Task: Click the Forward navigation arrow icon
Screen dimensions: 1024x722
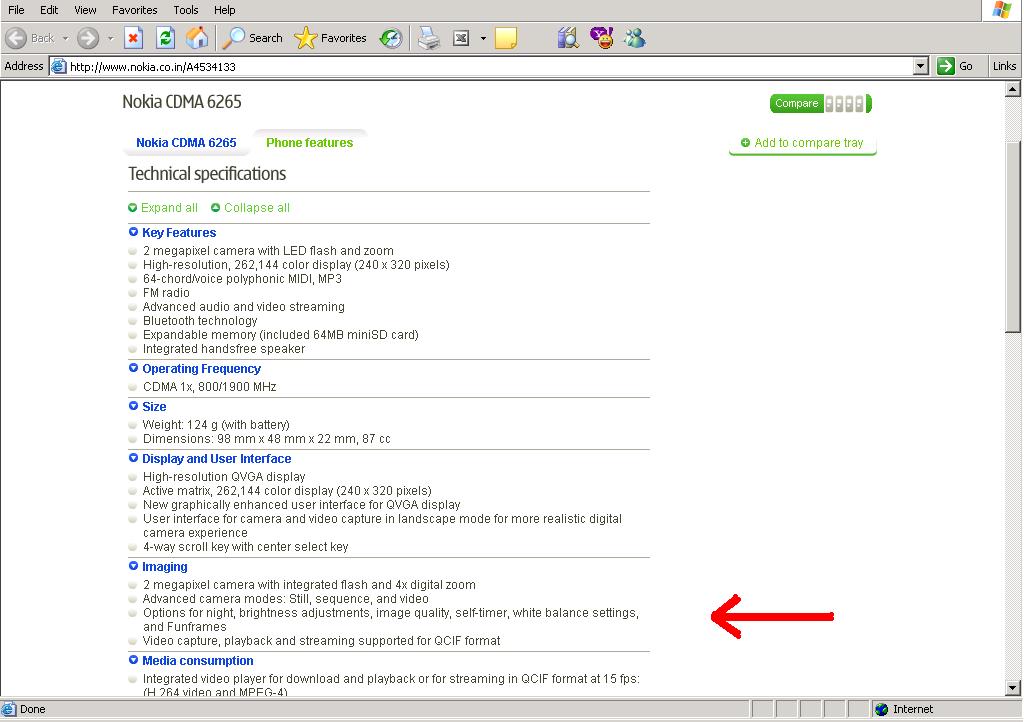Action: tap(88, 38)
